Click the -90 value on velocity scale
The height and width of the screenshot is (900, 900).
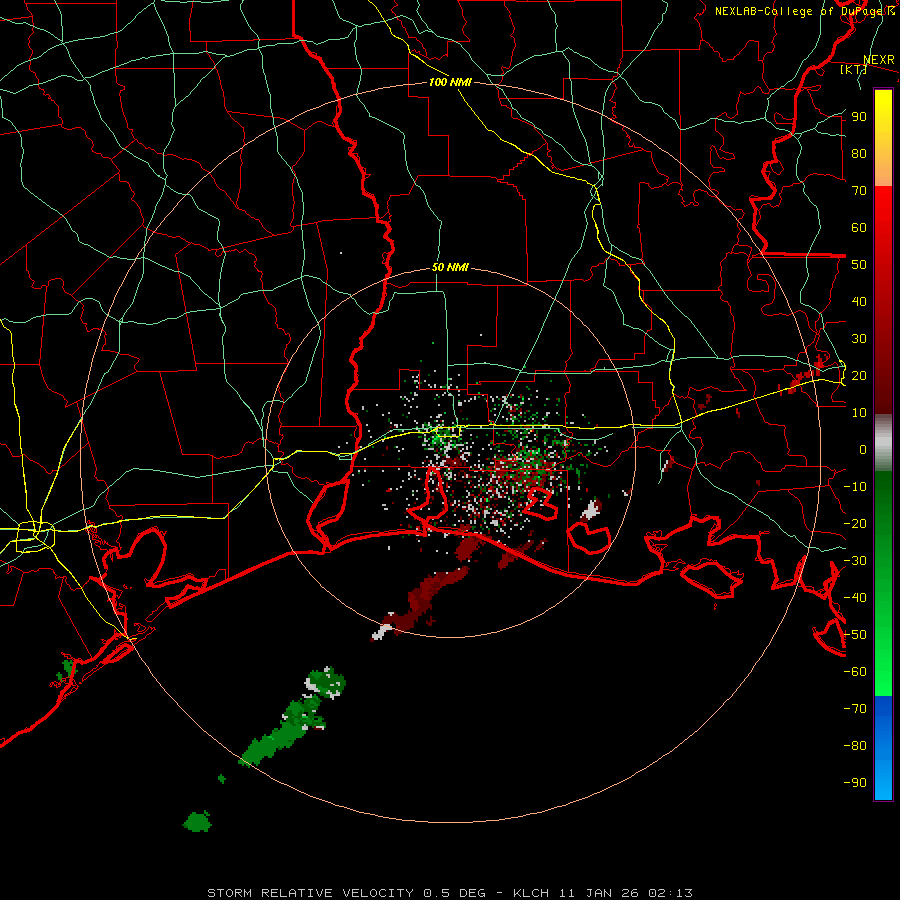(855, 783)
